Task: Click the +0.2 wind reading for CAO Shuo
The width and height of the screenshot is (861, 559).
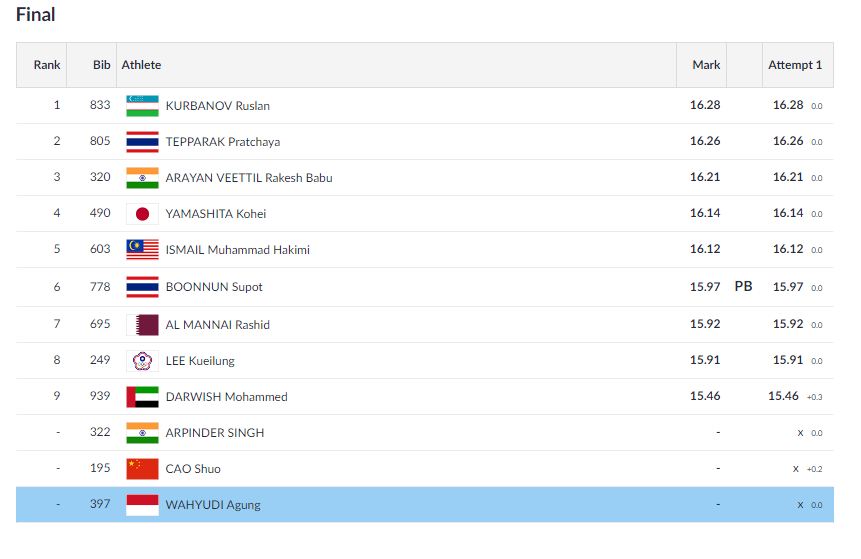Action: tap(814, 469)
